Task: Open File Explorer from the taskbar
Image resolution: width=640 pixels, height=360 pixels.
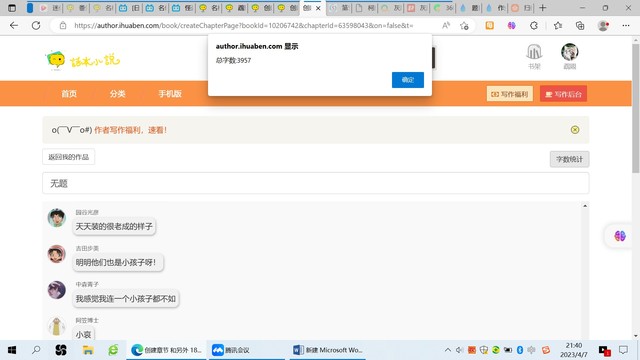Action: point(88,350)
